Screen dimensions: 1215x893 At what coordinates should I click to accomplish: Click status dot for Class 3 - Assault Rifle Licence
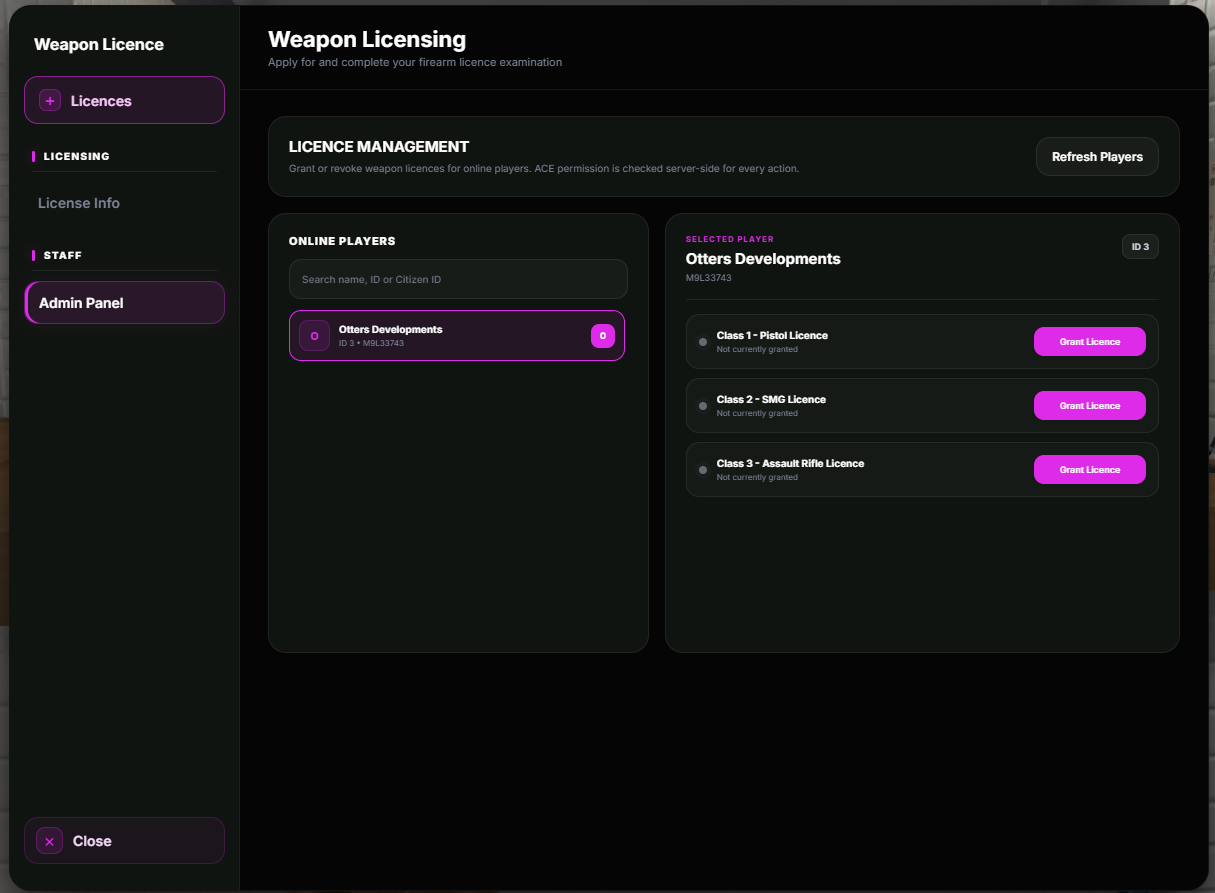pos(703,470)
